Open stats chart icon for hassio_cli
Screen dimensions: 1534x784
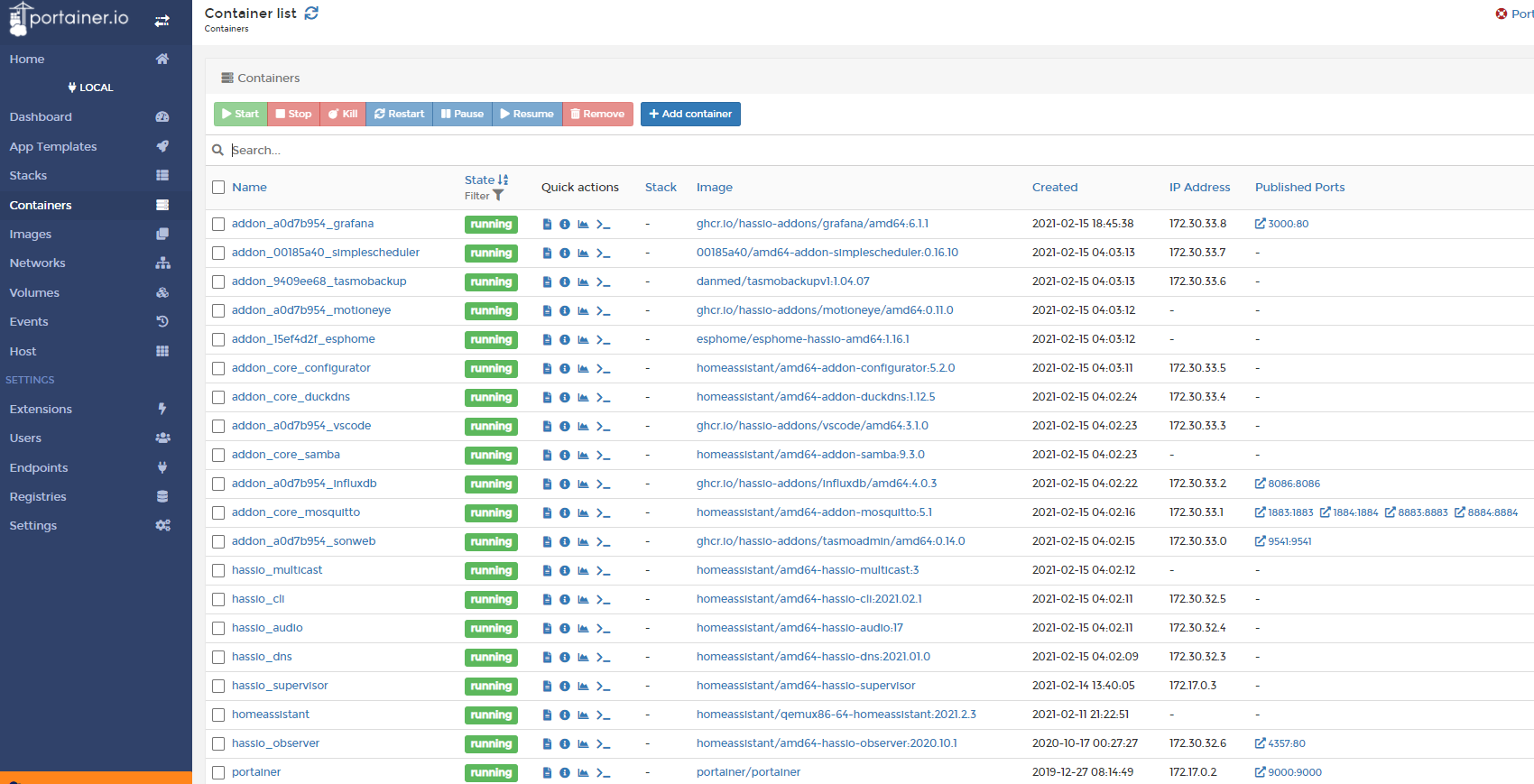pos(583,600)
